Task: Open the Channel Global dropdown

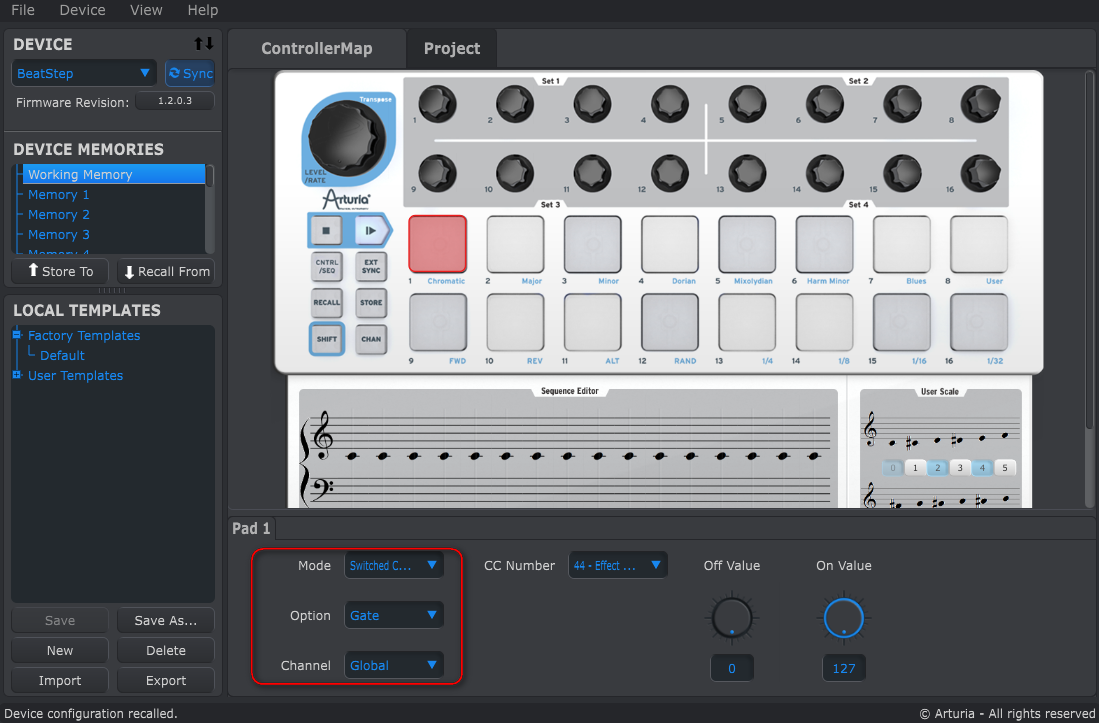Action: pos(394,666)
